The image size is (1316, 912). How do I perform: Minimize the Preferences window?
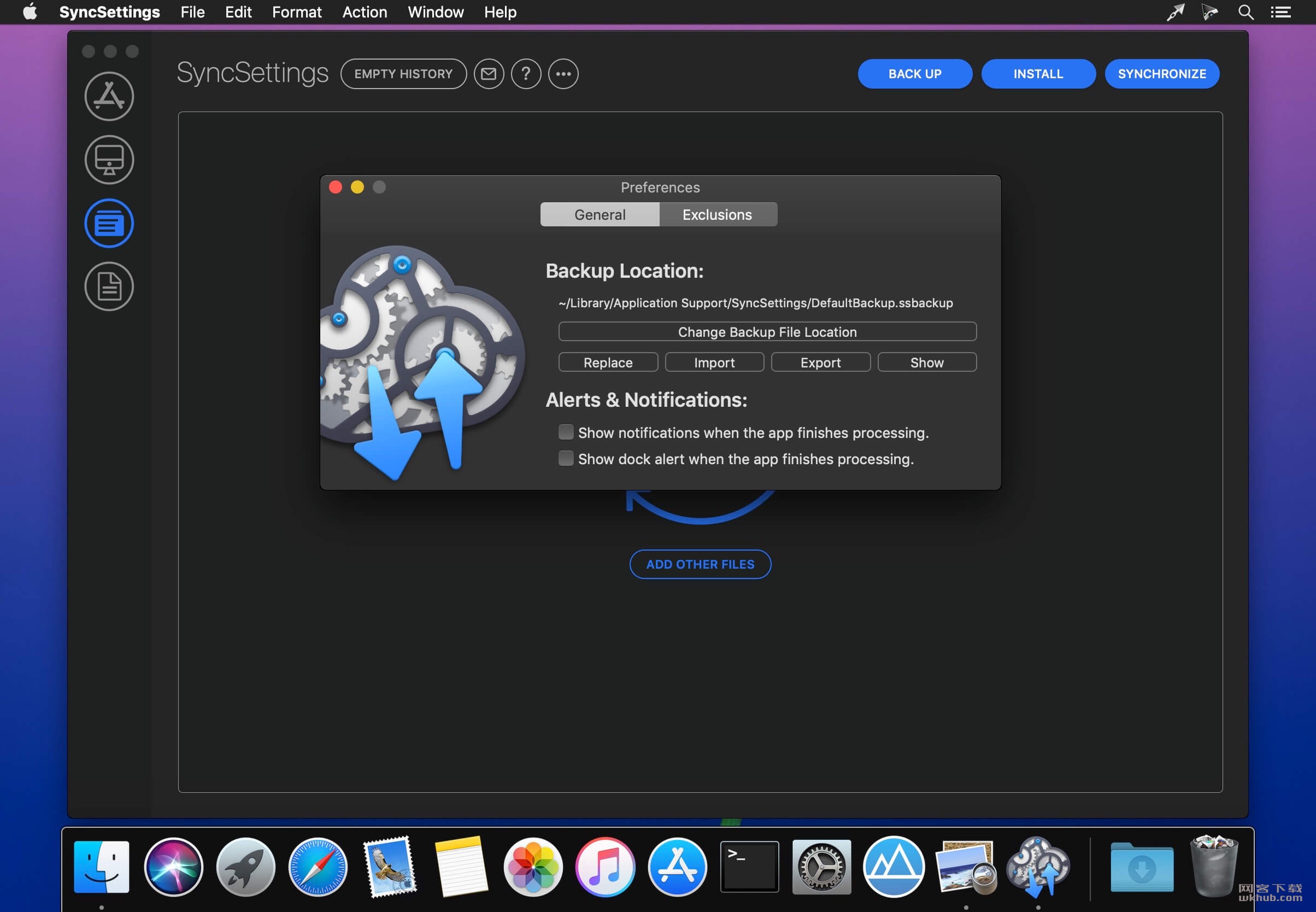pyautogui.click(x=357, y=187)
